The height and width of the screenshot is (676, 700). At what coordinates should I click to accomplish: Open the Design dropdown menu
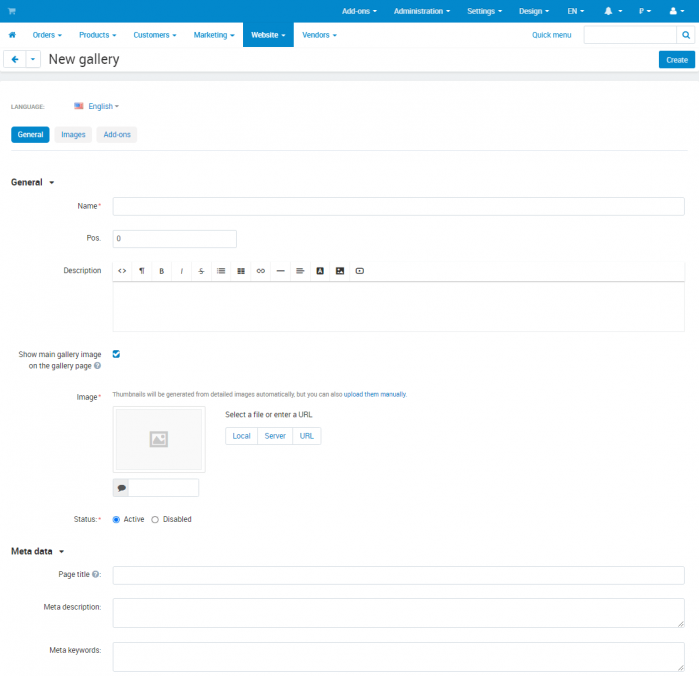click(x=533, y=11)
